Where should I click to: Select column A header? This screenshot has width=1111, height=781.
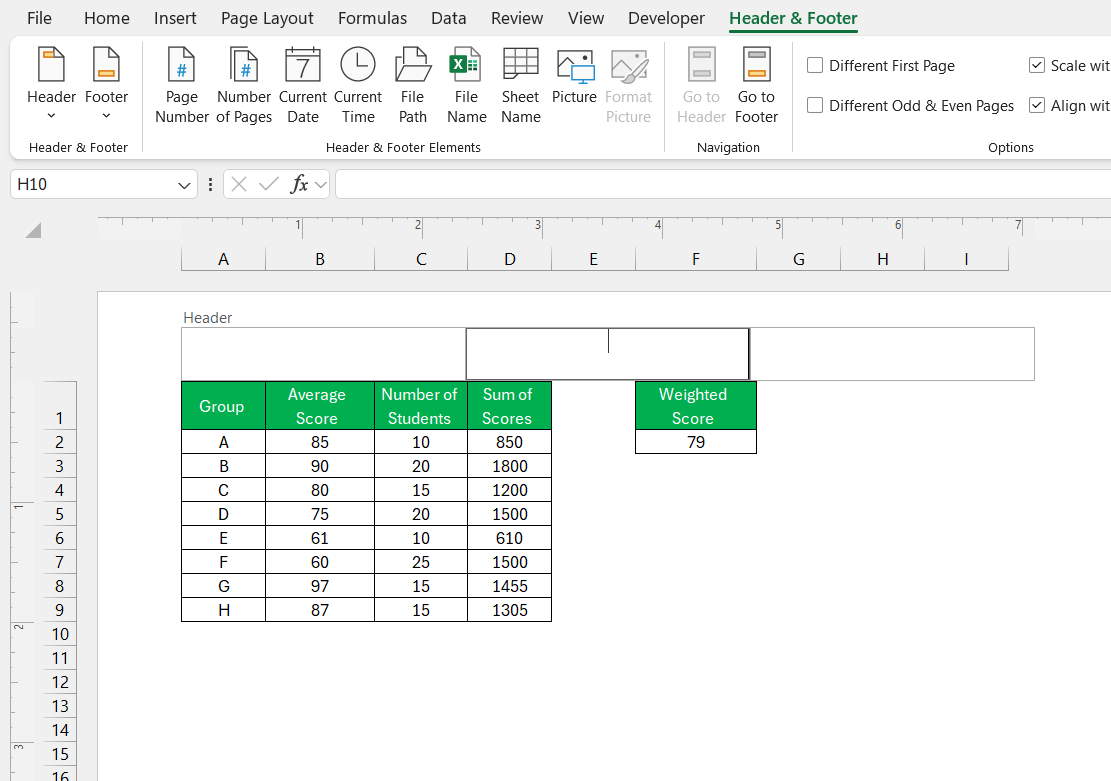[x=223, y=259]
